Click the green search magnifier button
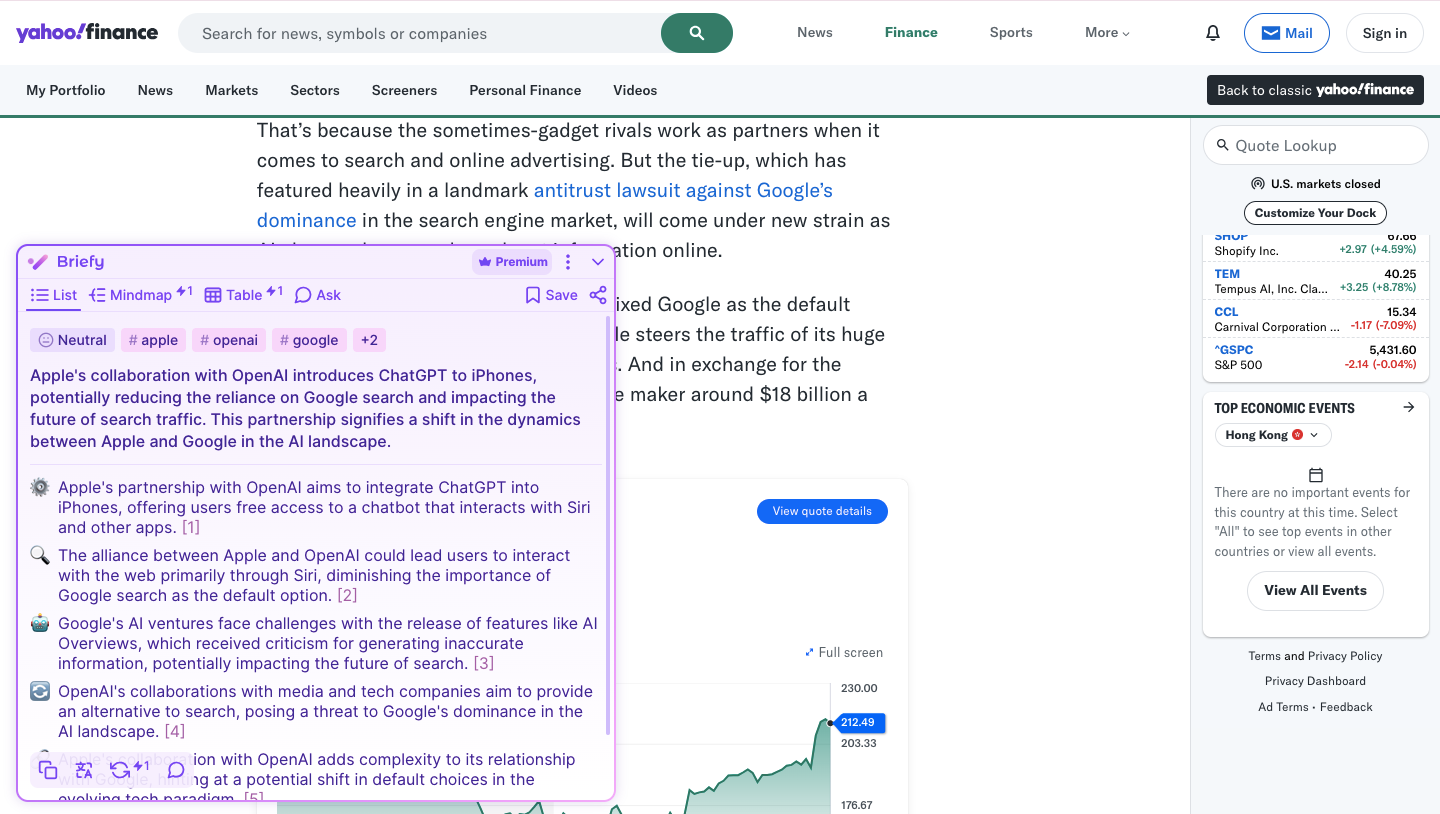Screen dimensions: 1440x814 (x=697, y=33)
